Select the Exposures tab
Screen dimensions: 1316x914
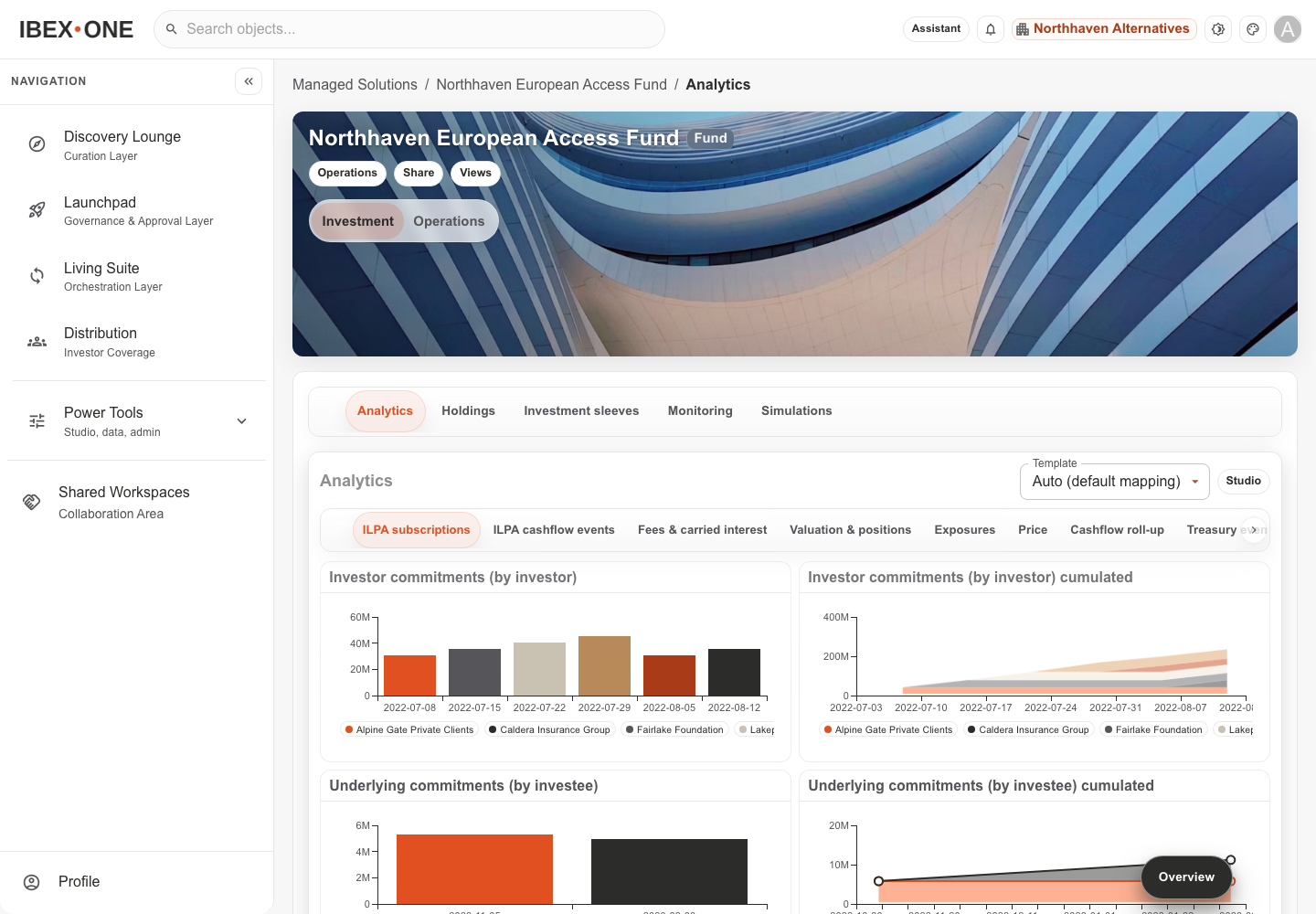[x=964, y=530]
